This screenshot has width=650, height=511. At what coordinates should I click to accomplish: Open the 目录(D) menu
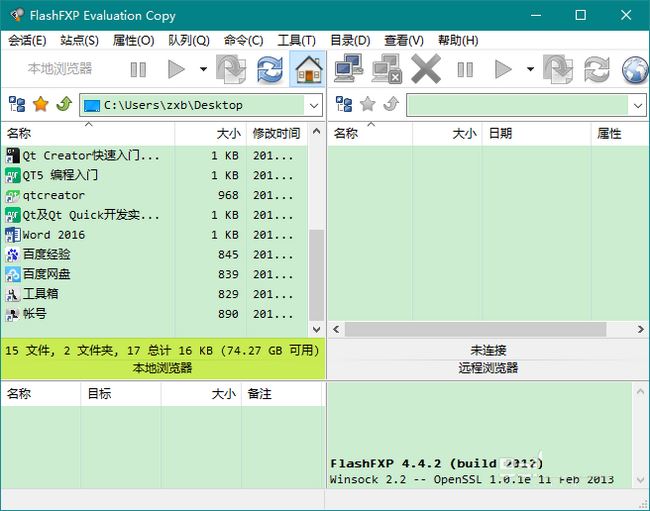pyautogui.click(x=350, y=41)
